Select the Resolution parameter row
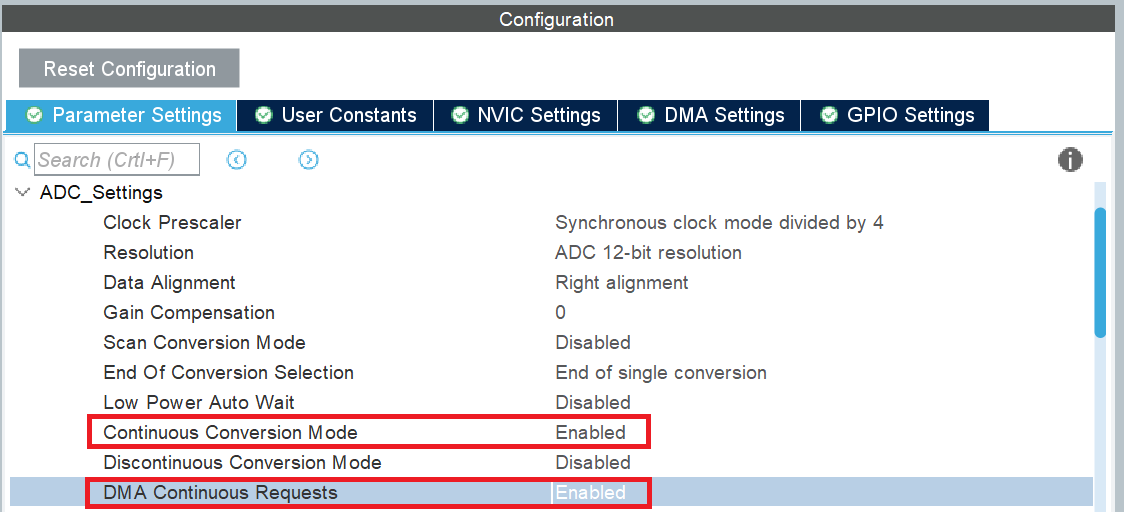This screenshot has height=512, width=1124. 552,252
